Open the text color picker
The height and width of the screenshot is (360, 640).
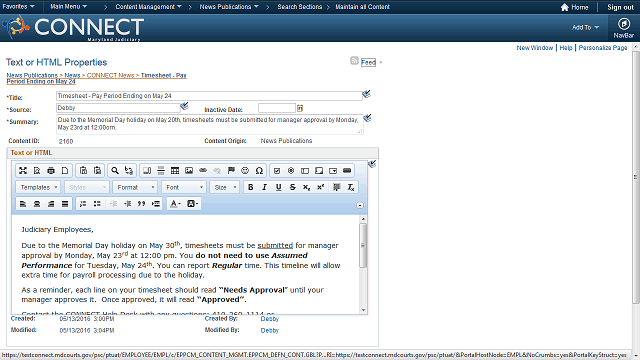(175, 204)
